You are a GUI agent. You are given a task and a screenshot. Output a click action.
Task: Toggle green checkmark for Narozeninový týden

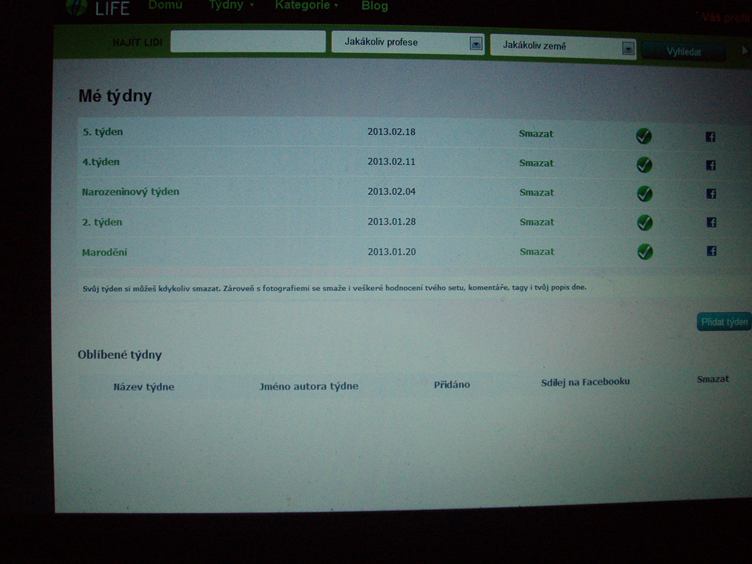coord(644,193)
